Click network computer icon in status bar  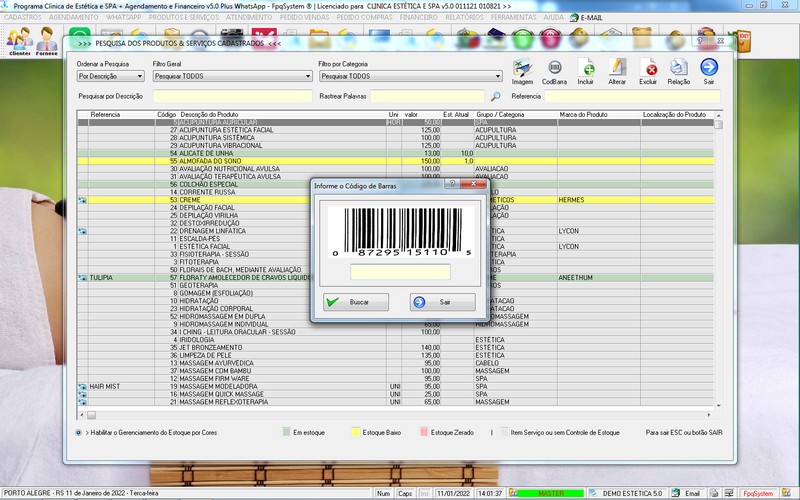coord(729,493)
